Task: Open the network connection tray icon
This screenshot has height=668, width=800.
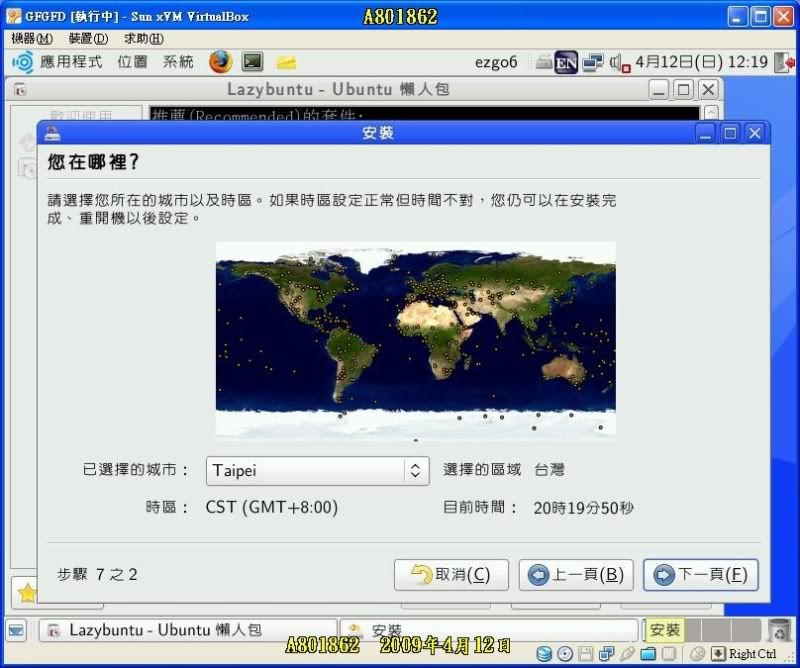Action: coord(593,62)
